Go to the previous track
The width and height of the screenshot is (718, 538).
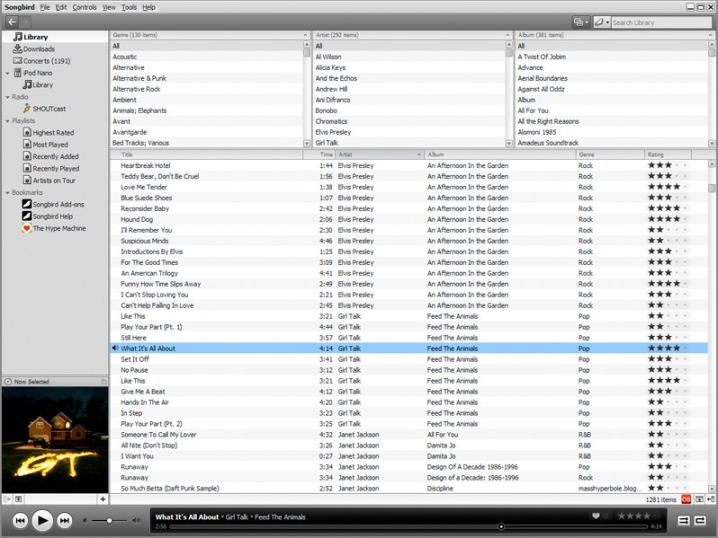coord(19,521)
